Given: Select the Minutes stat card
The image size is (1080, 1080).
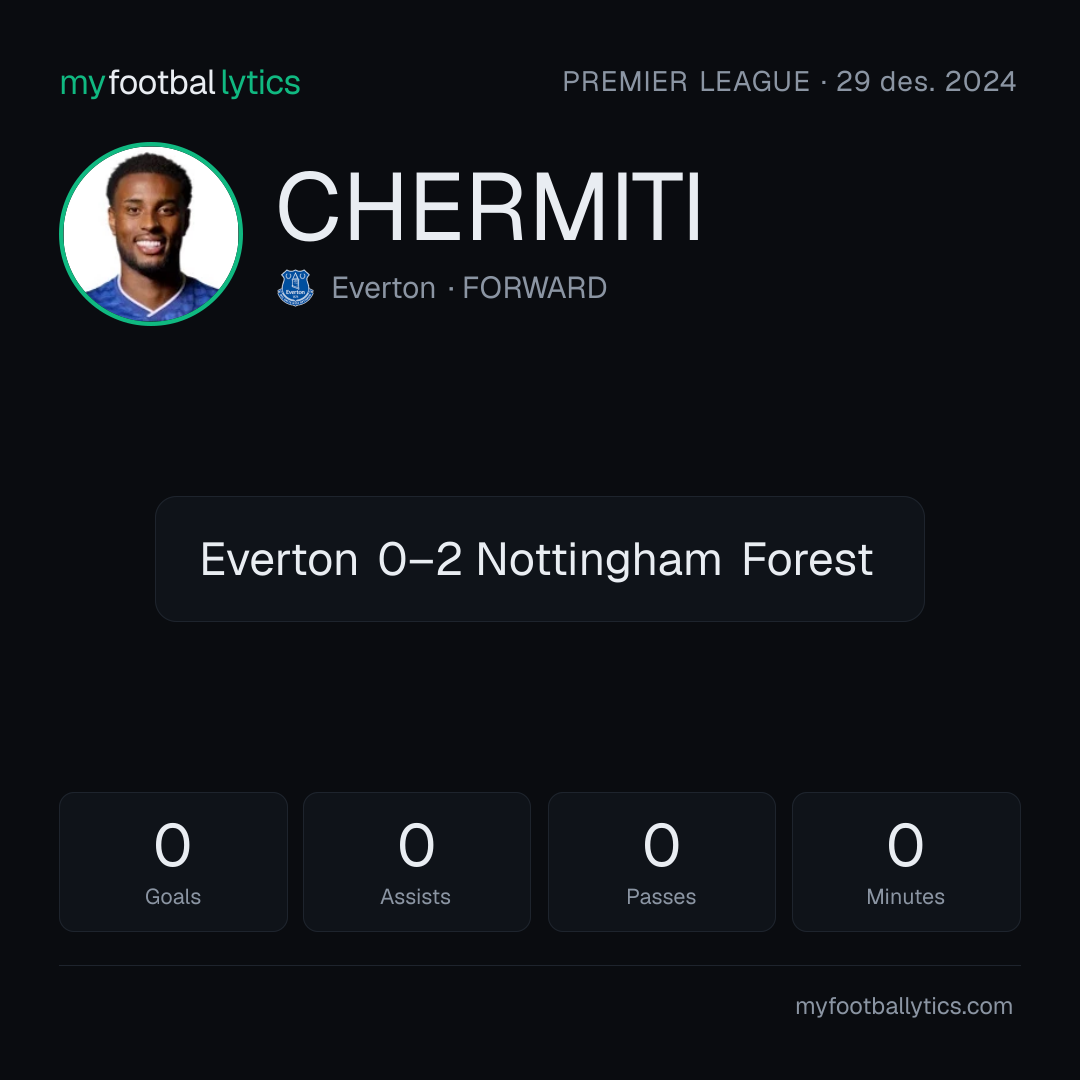Looking at the screenshot, I should pos(906,862).
